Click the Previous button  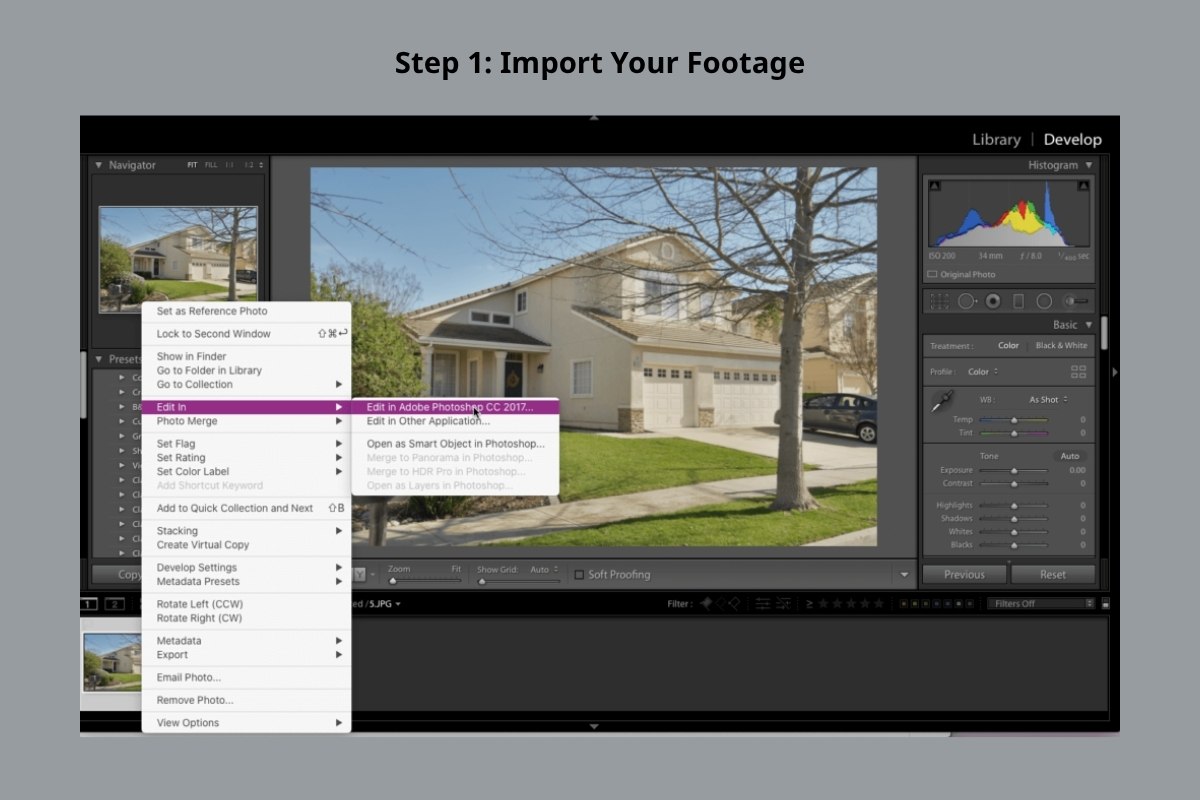(963, 574)
